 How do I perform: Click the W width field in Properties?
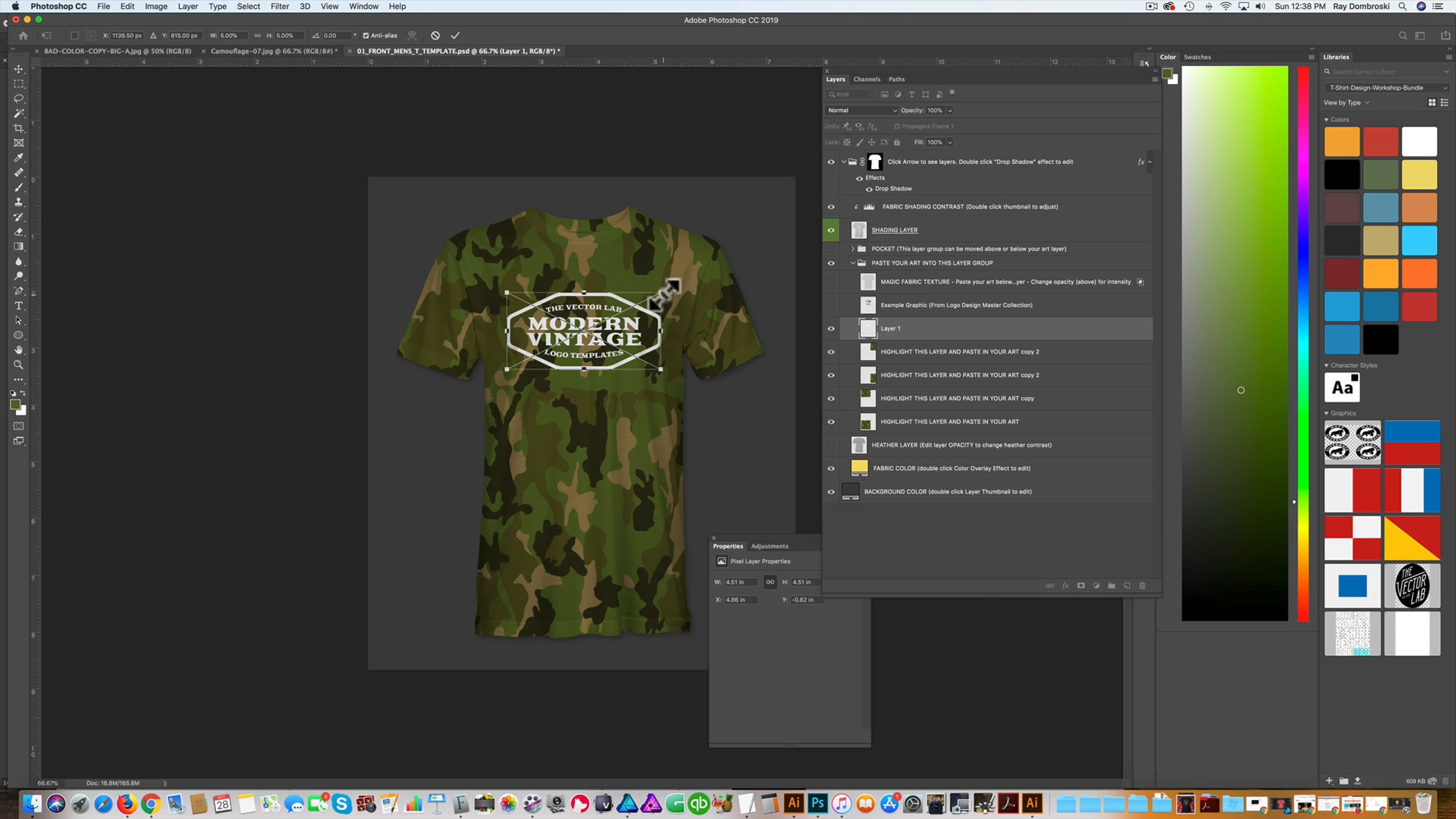741,582
